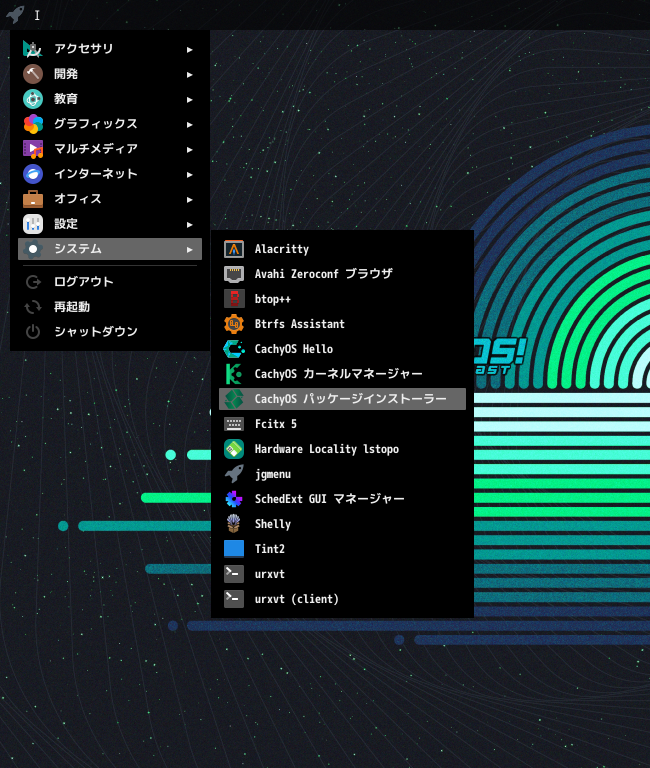Viewport: 650px width, 768px height.
Task: Click the CachyOS パッケージインストーラー icon
Action: point(234,399)
